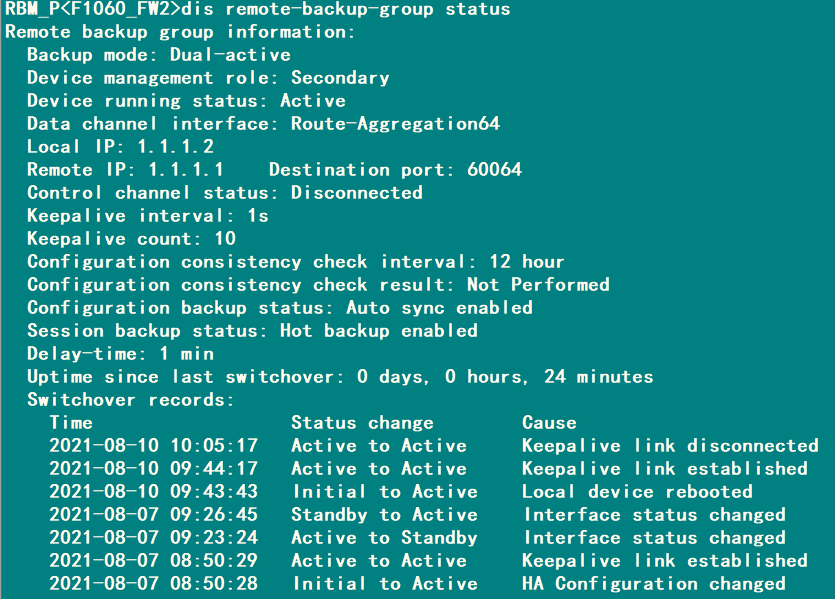Click the 'Backup mode: Dual-active' line

158,55
